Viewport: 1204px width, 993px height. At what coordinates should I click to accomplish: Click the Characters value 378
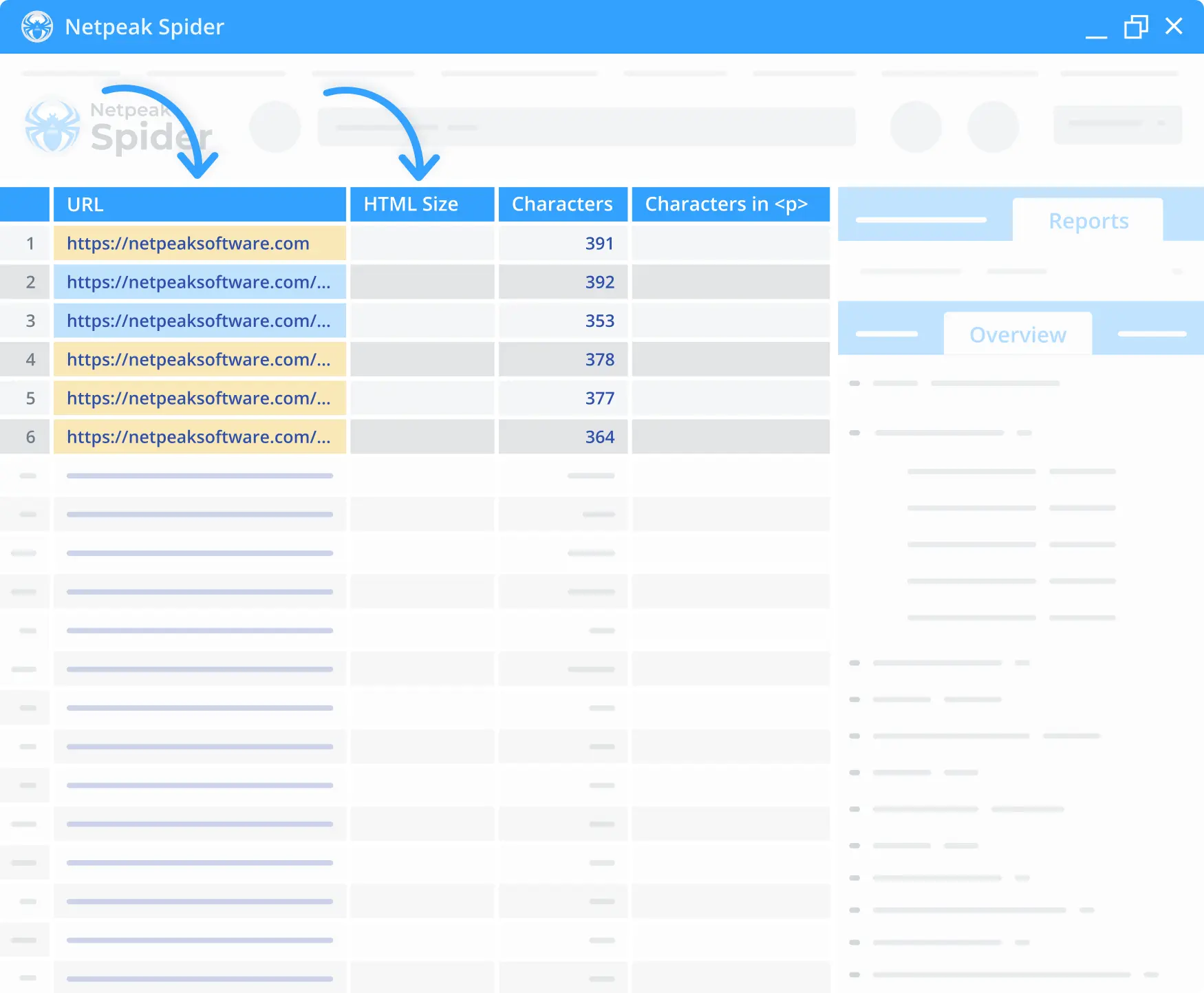599,359
